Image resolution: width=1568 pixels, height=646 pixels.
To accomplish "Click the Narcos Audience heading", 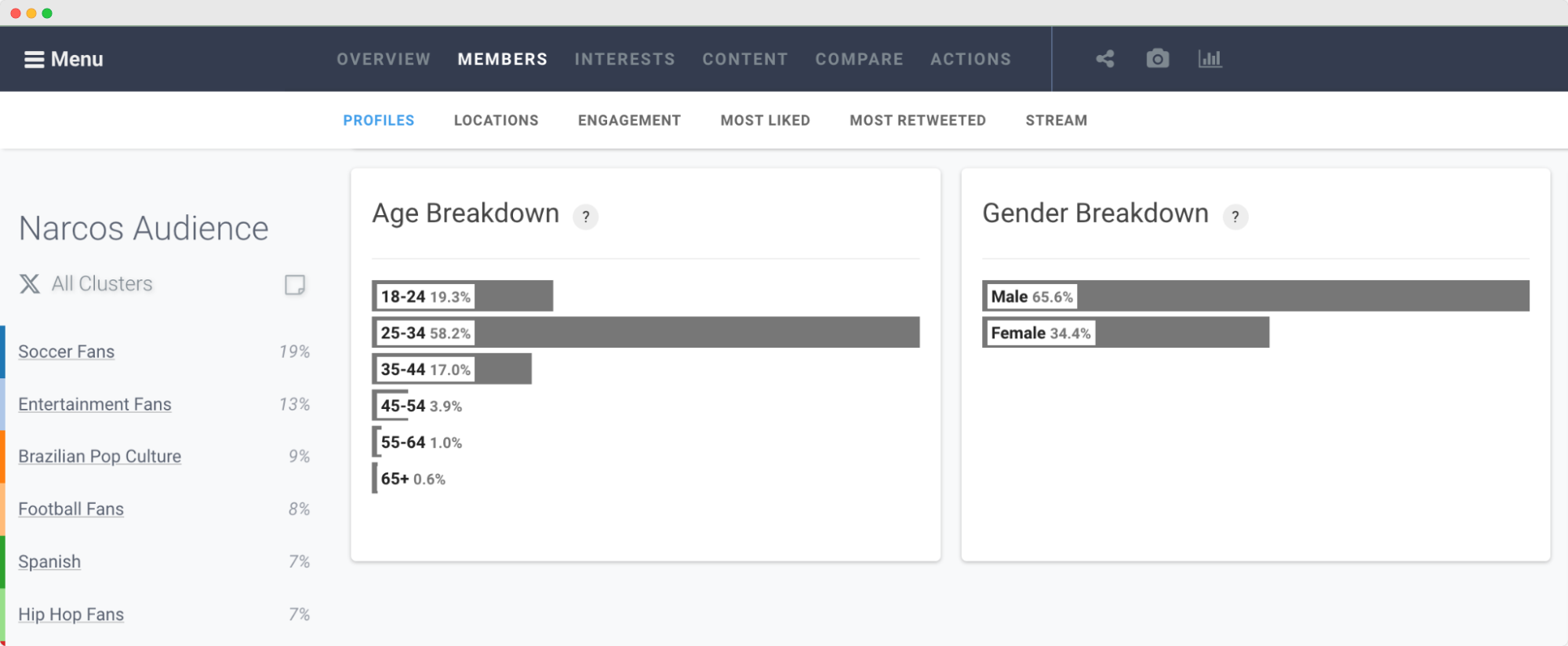I will (144, 228).
